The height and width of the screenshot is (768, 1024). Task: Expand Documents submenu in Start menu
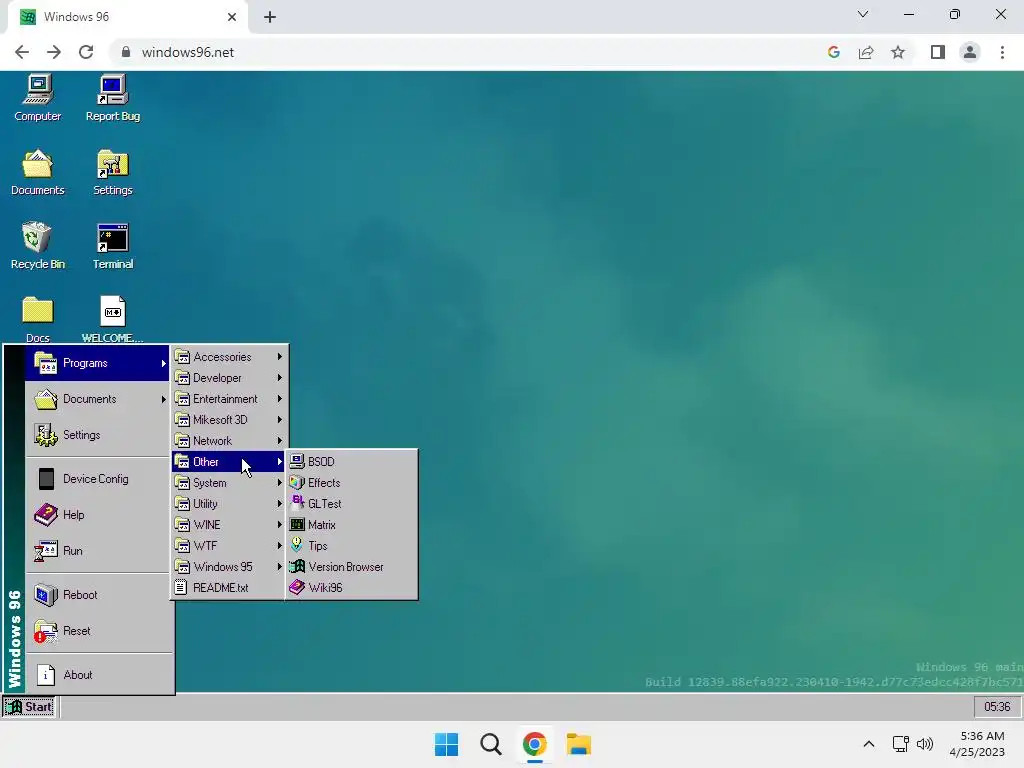(x=98, y=399)
